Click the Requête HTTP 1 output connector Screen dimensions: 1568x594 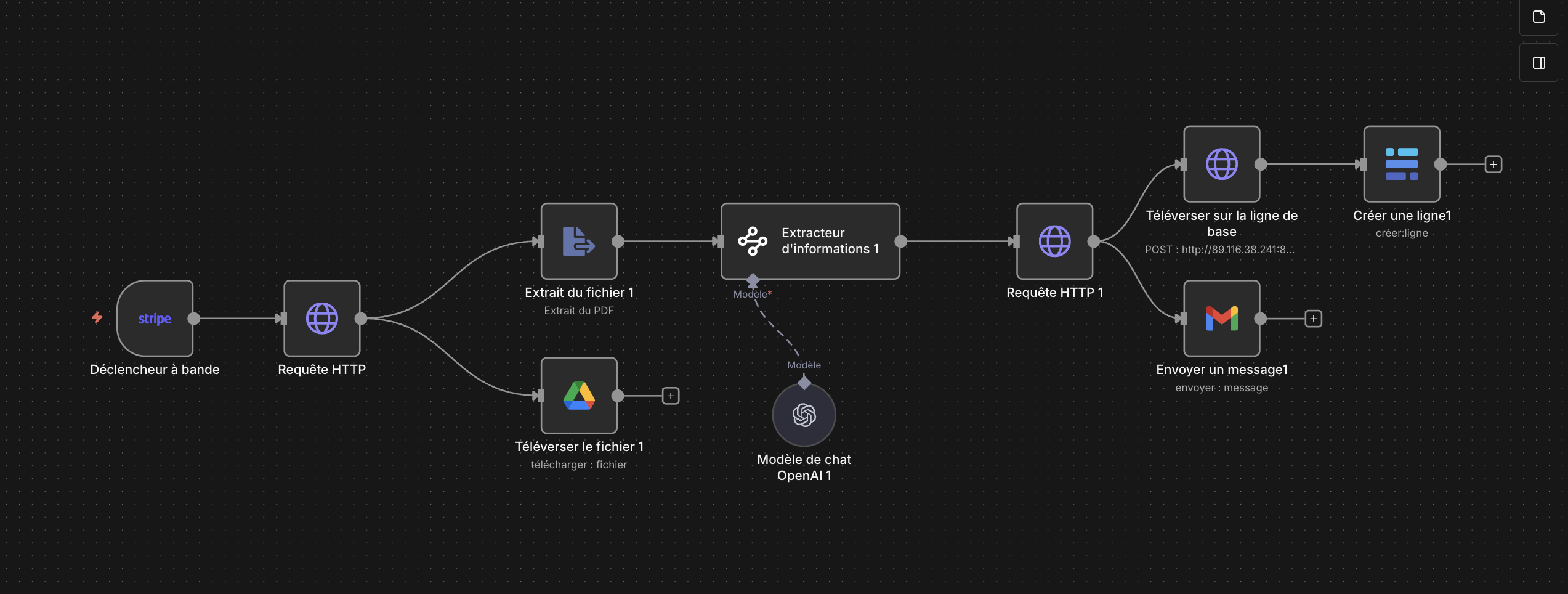pos(1094,242)
